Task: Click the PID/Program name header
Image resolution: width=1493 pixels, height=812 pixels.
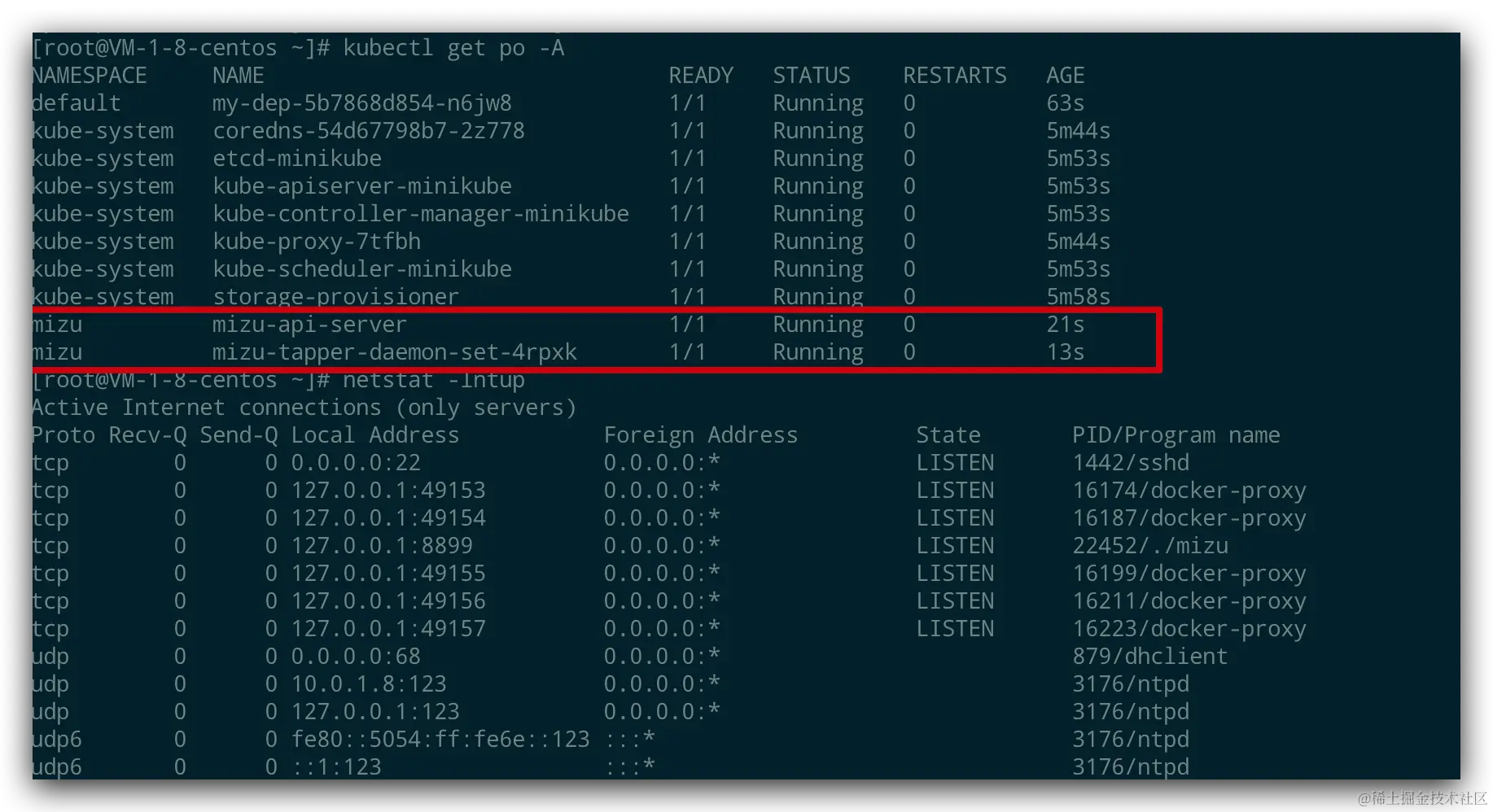Action: tap(1176, 435)
